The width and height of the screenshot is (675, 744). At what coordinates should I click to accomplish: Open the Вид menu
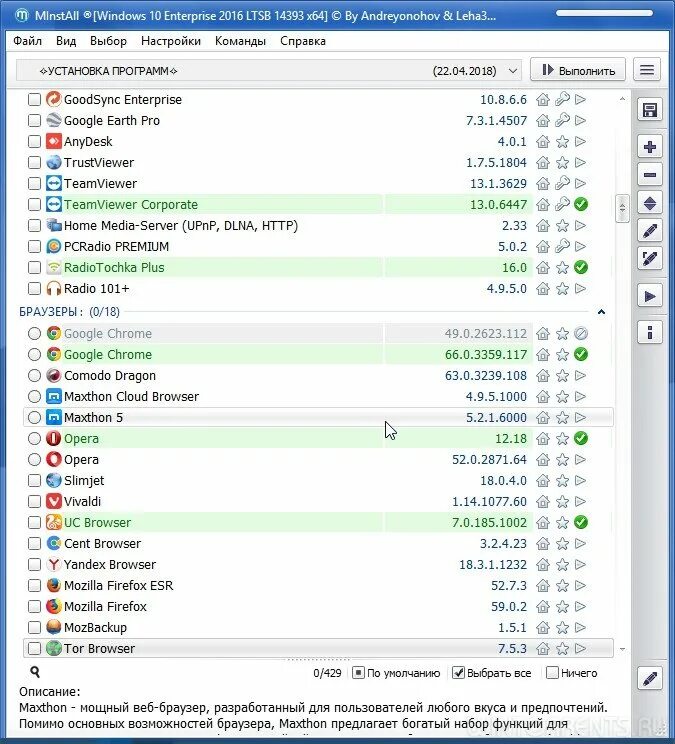coord(66,41)
